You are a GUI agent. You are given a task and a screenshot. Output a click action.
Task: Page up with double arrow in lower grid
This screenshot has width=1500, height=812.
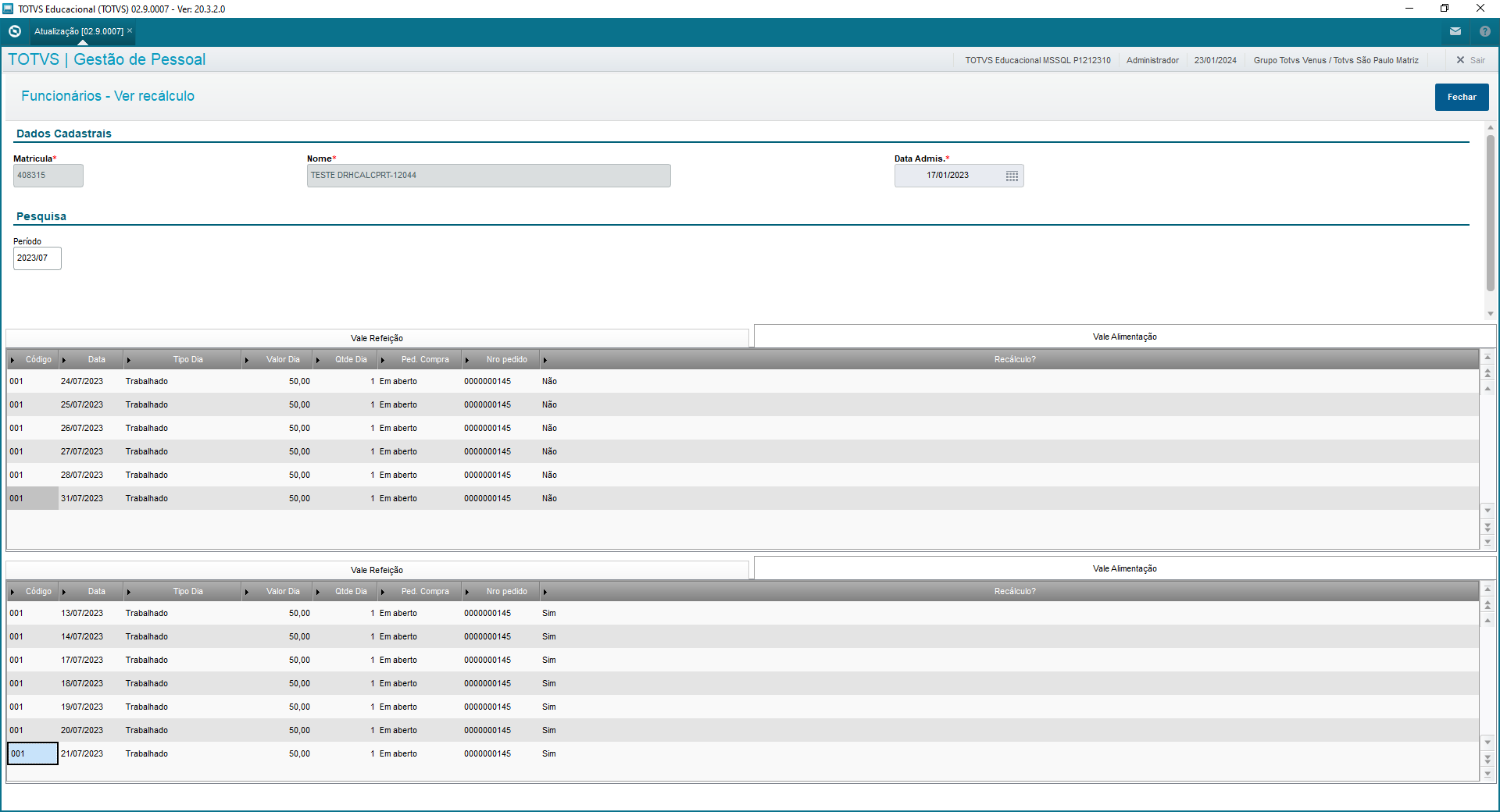[x=1487, y=605]
